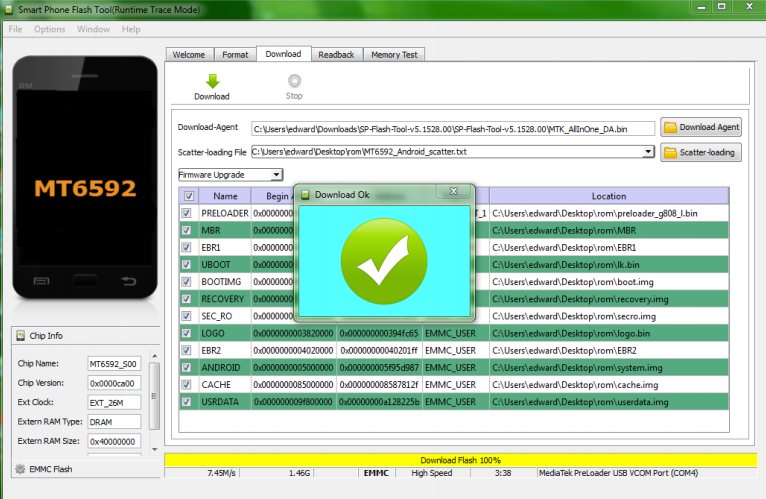Click the recovery.img location cell
This screenshot has width=766, height=499.
coord(609,299)
